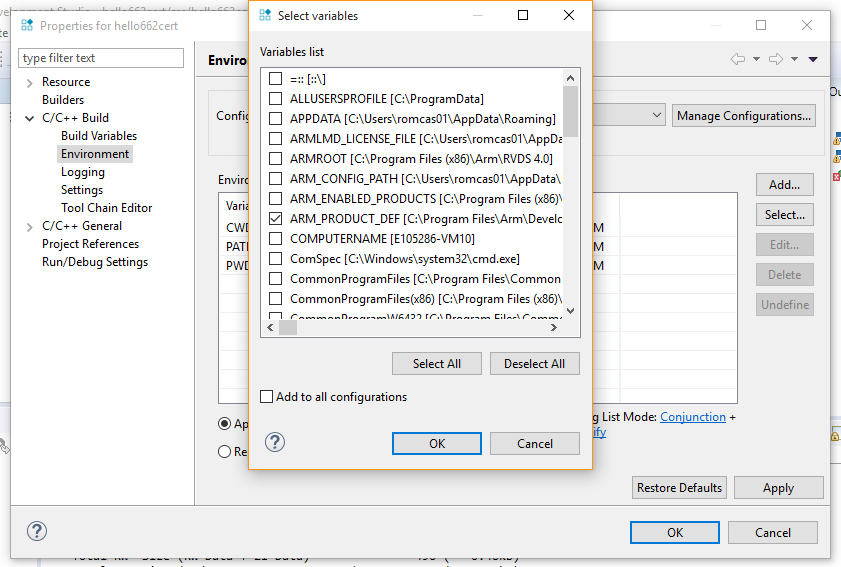Select C/C++ General in the properties tree
Viewport: 841px width, 567px height.
(x=82, y=226)
